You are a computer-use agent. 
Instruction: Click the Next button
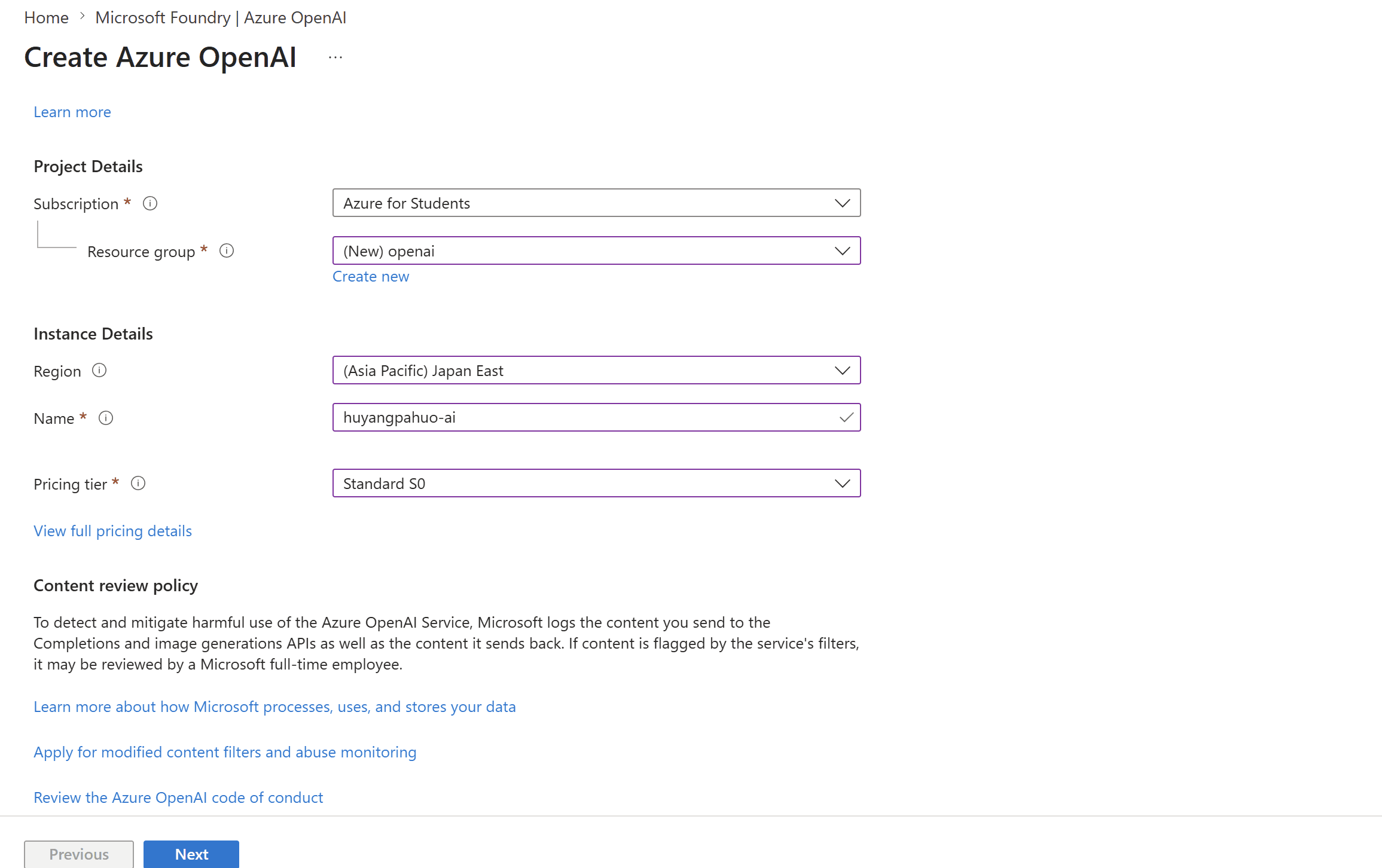191,854
